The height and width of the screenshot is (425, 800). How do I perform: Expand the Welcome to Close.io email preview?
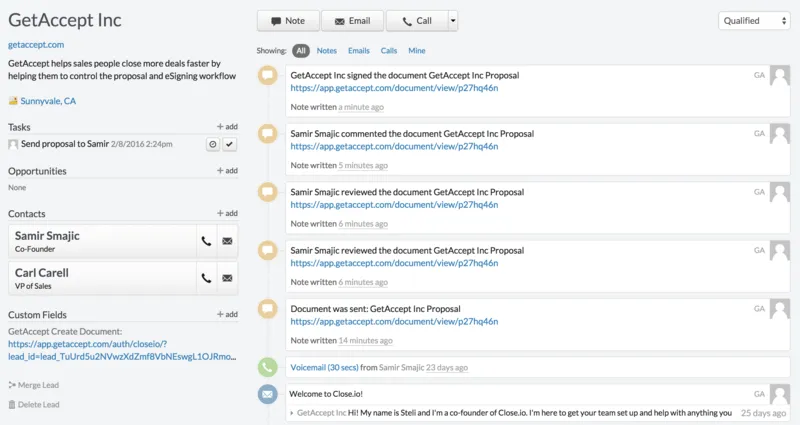coord(292,413)
